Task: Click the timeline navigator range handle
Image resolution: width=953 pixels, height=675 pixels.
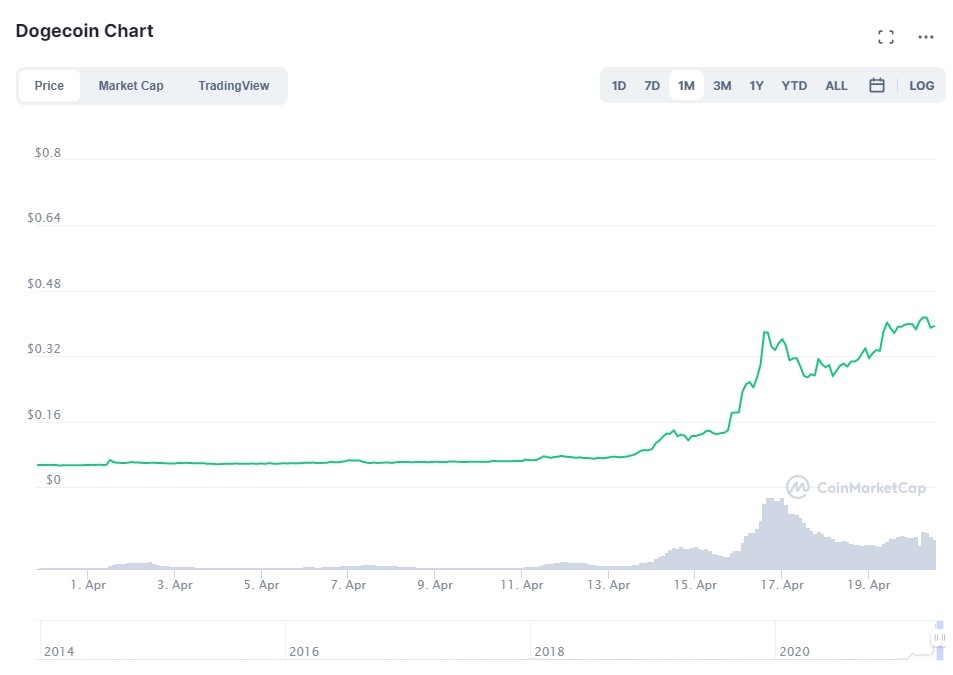Action: 939,637
